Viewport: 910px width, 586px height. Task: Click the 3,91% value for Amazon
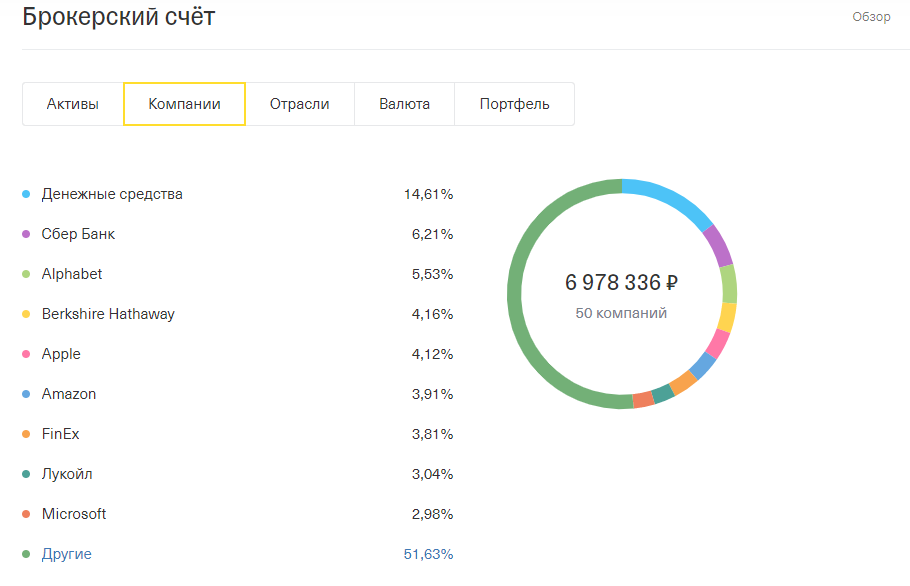pos(432,394)
